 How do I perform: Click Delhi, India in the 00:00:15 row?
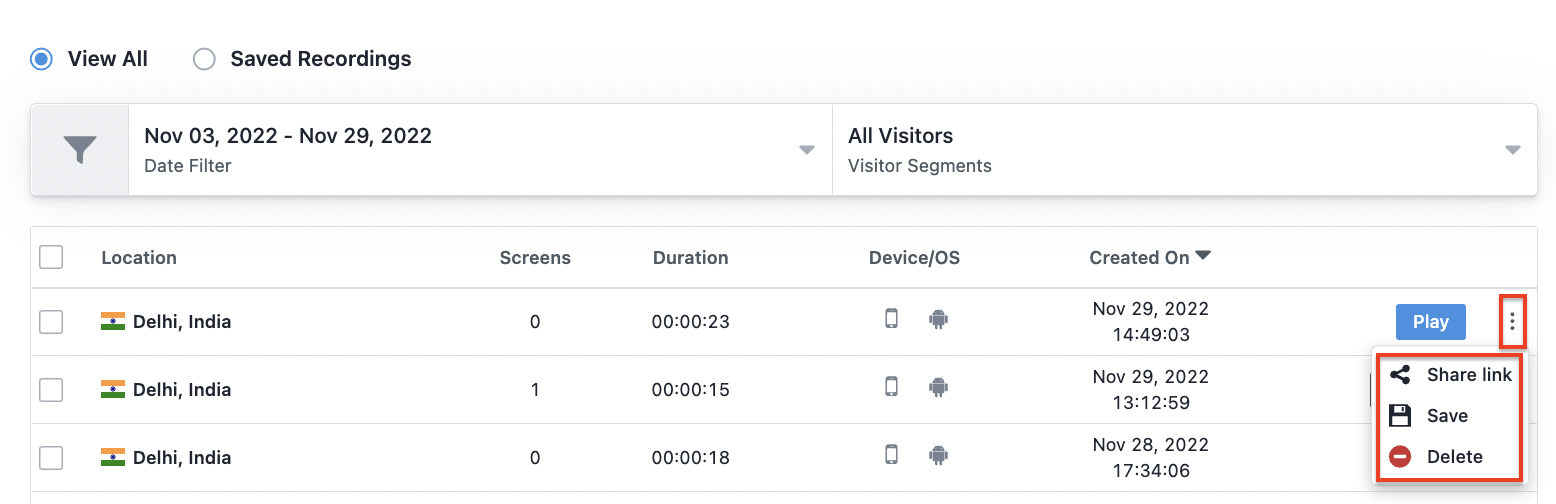click(x=182, y=390)
